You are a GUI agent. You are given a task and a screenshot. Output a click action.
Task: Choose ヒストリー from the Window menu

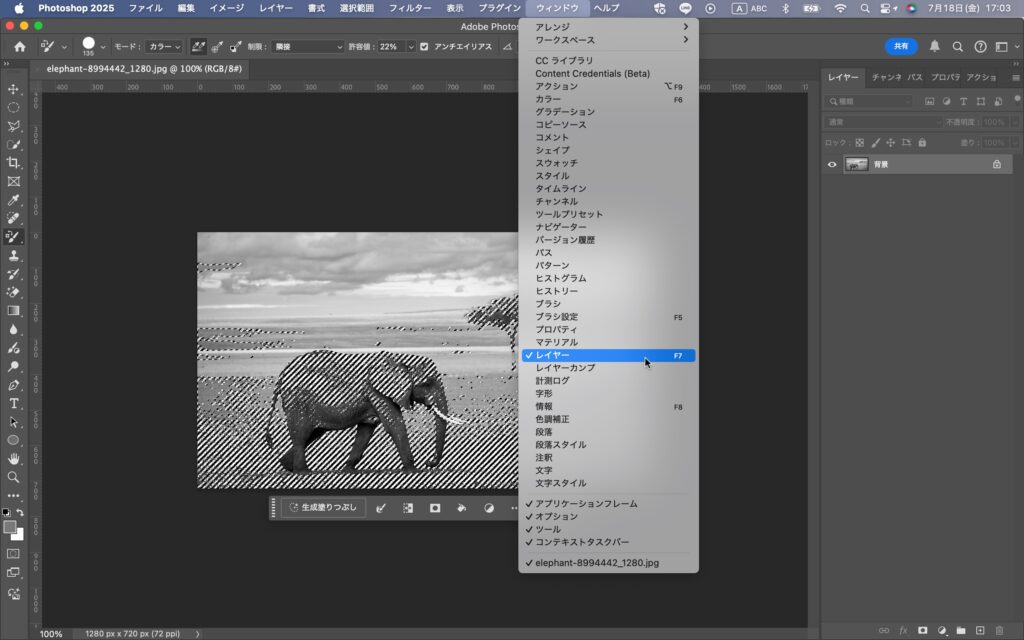point(609,291)
